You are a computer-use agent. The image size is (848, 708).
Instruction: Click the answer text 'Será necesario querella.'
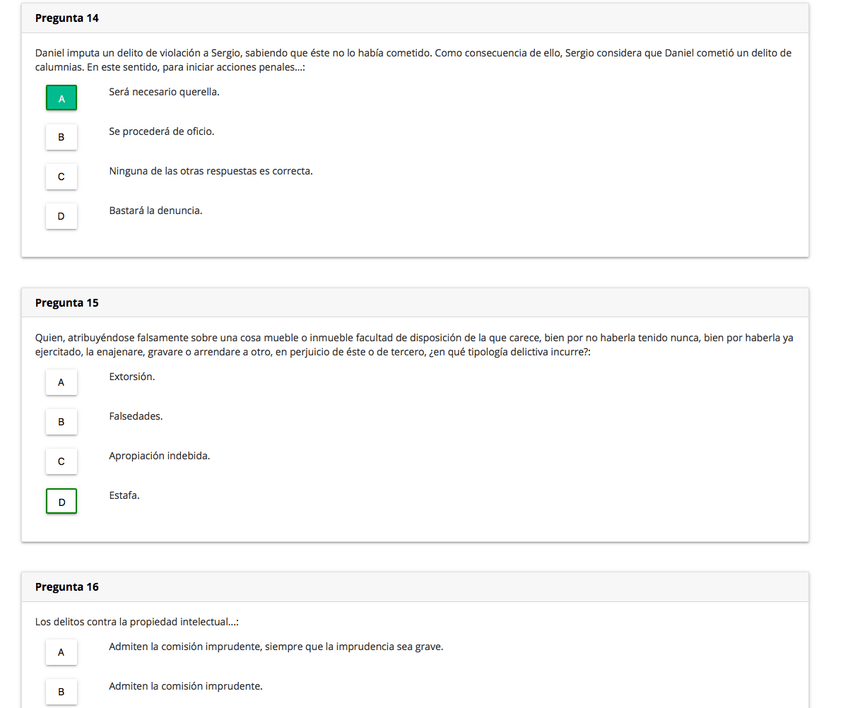coord(164,92)
